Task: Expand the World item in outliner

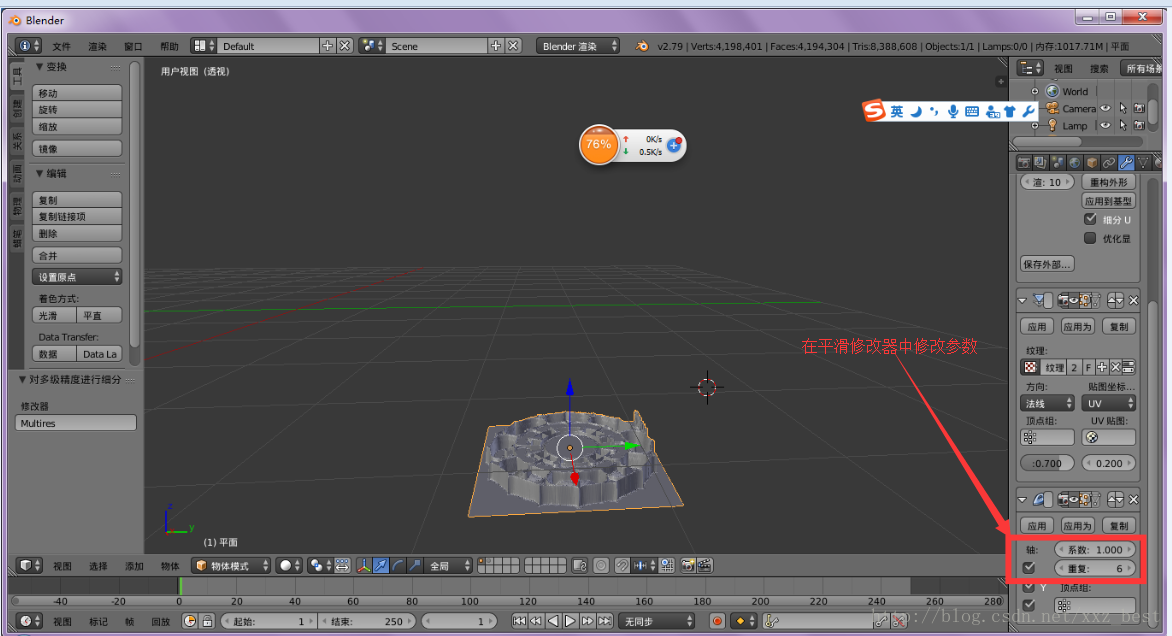Action: click(1035, 91)
